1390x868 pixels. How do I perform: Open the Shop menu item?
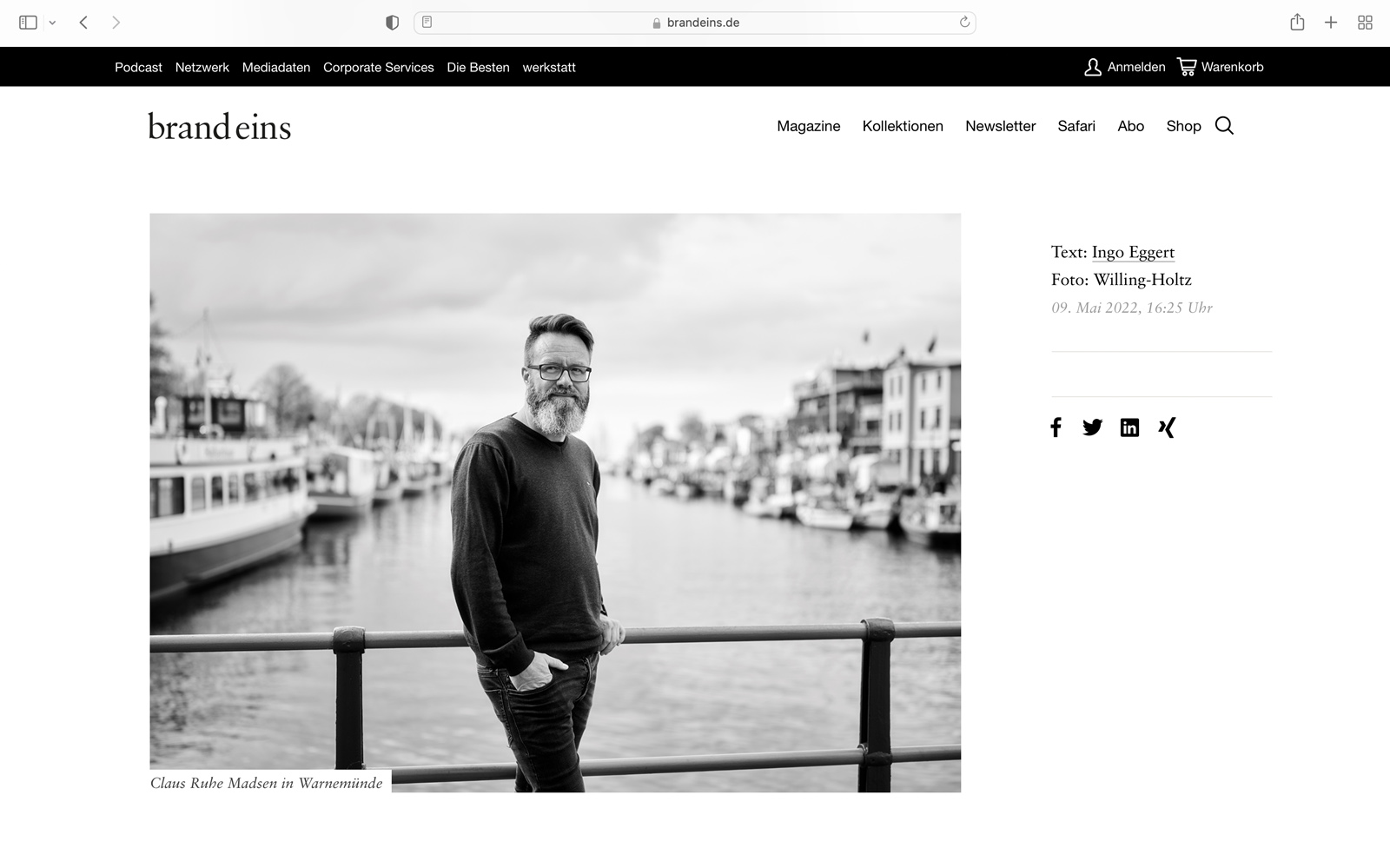tap(1183, 126)
